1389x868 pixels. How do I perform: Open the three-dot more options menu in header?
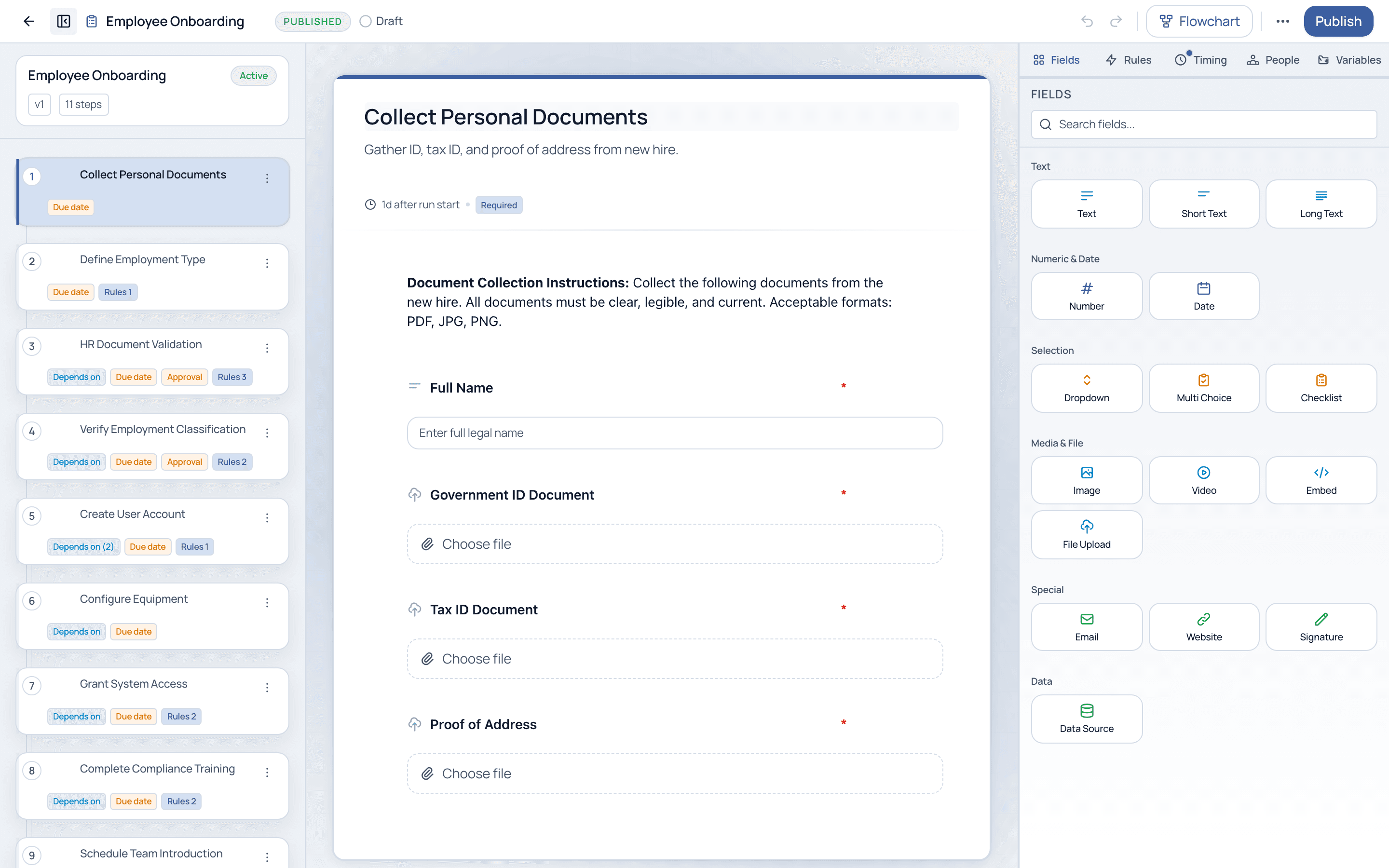pos(1283,21)
